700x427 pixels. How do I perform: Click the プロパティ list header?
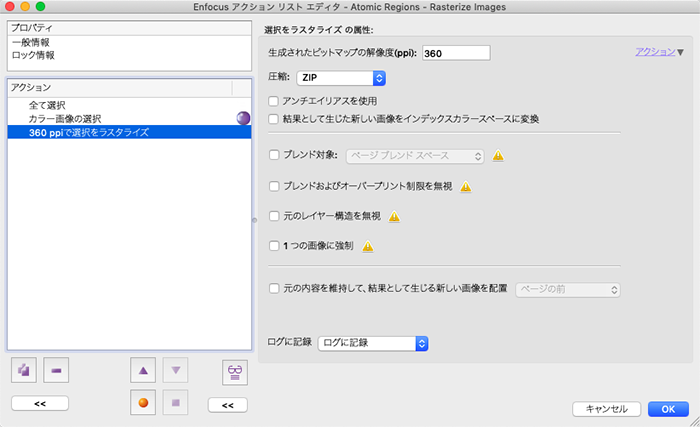129,28
